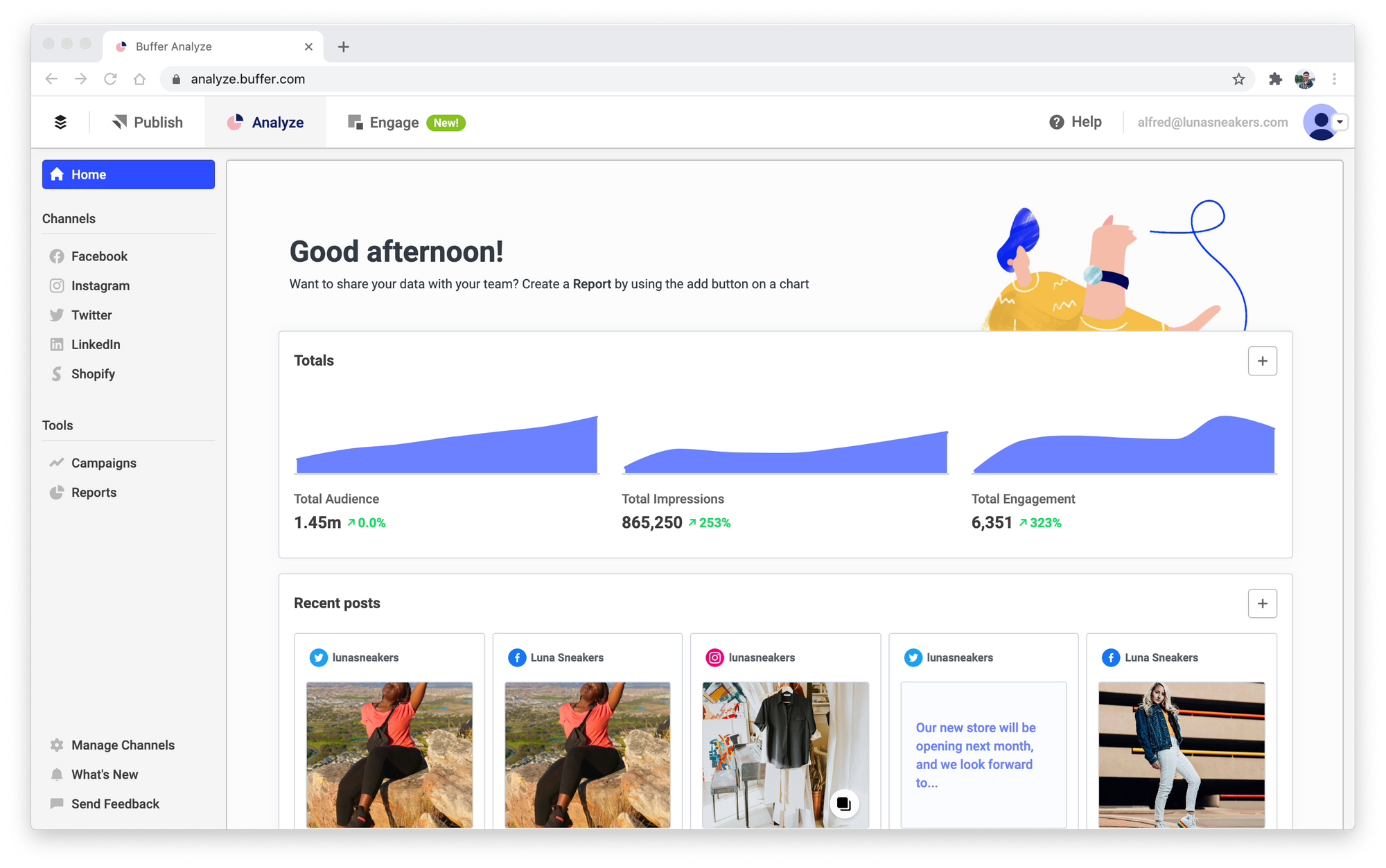Click the Twitter channel icon
The height and width of the screenshot is (868, 1386).
[x=57, y=315]
